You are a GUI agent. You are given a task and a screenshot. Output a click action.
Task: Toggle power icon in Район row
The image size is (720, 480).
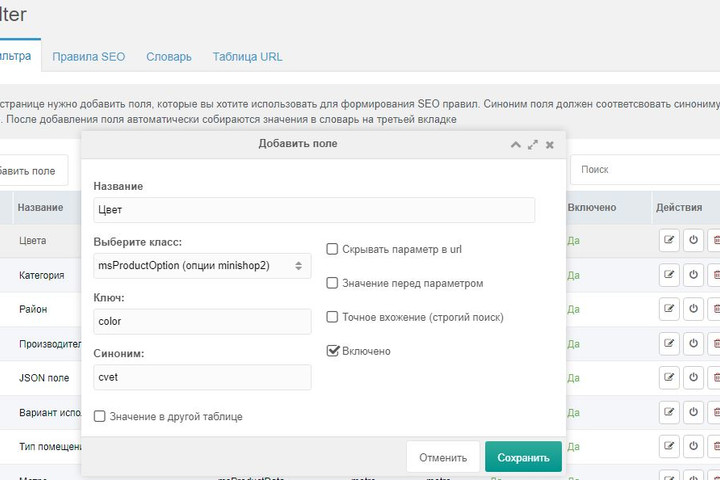click(x=693, y=309)
